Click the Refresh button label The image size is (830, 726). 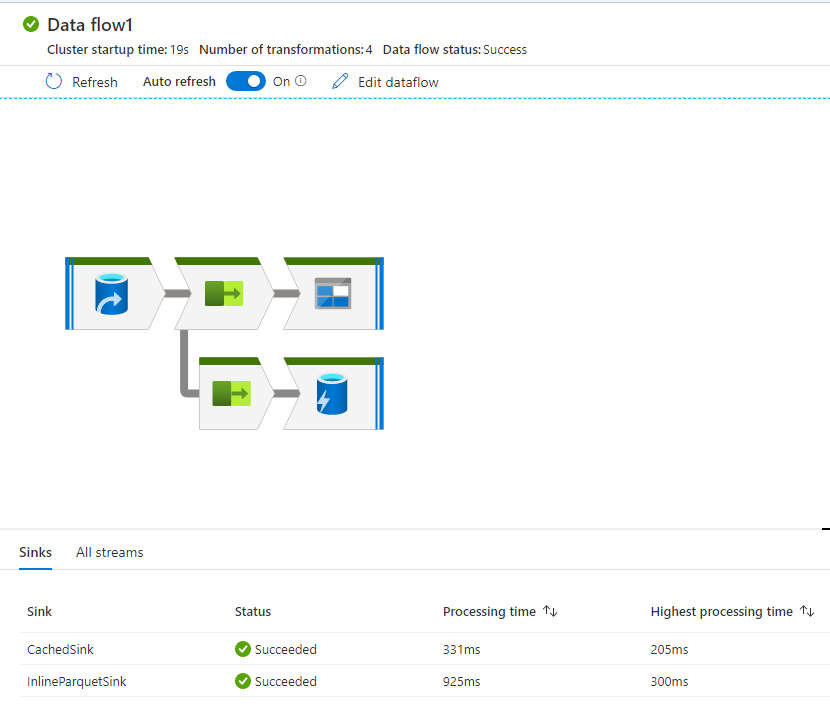[95, 83]
